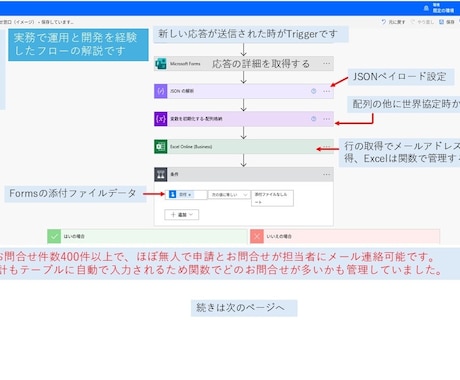
Task: Click the environment icon in the blue header
Action: click(x=426, y=8)
